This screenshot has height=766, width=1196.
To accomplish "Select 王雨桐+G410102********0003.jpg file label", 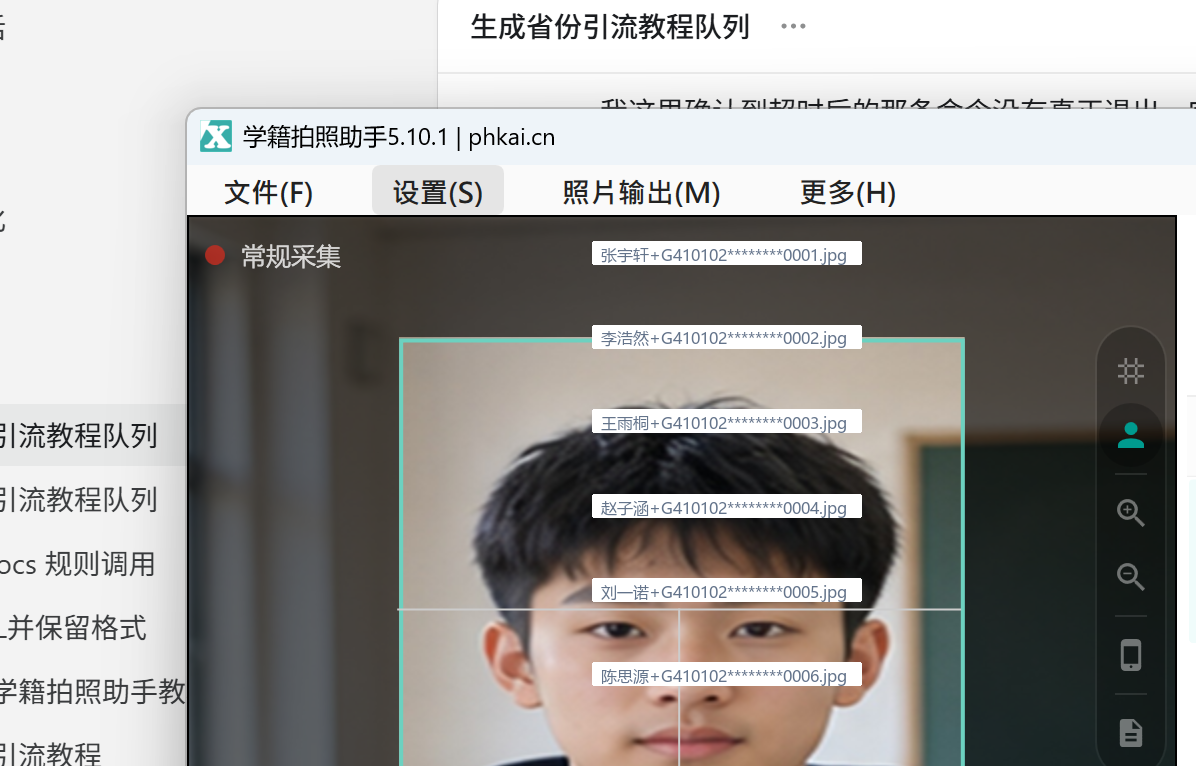I will [726, 422].
